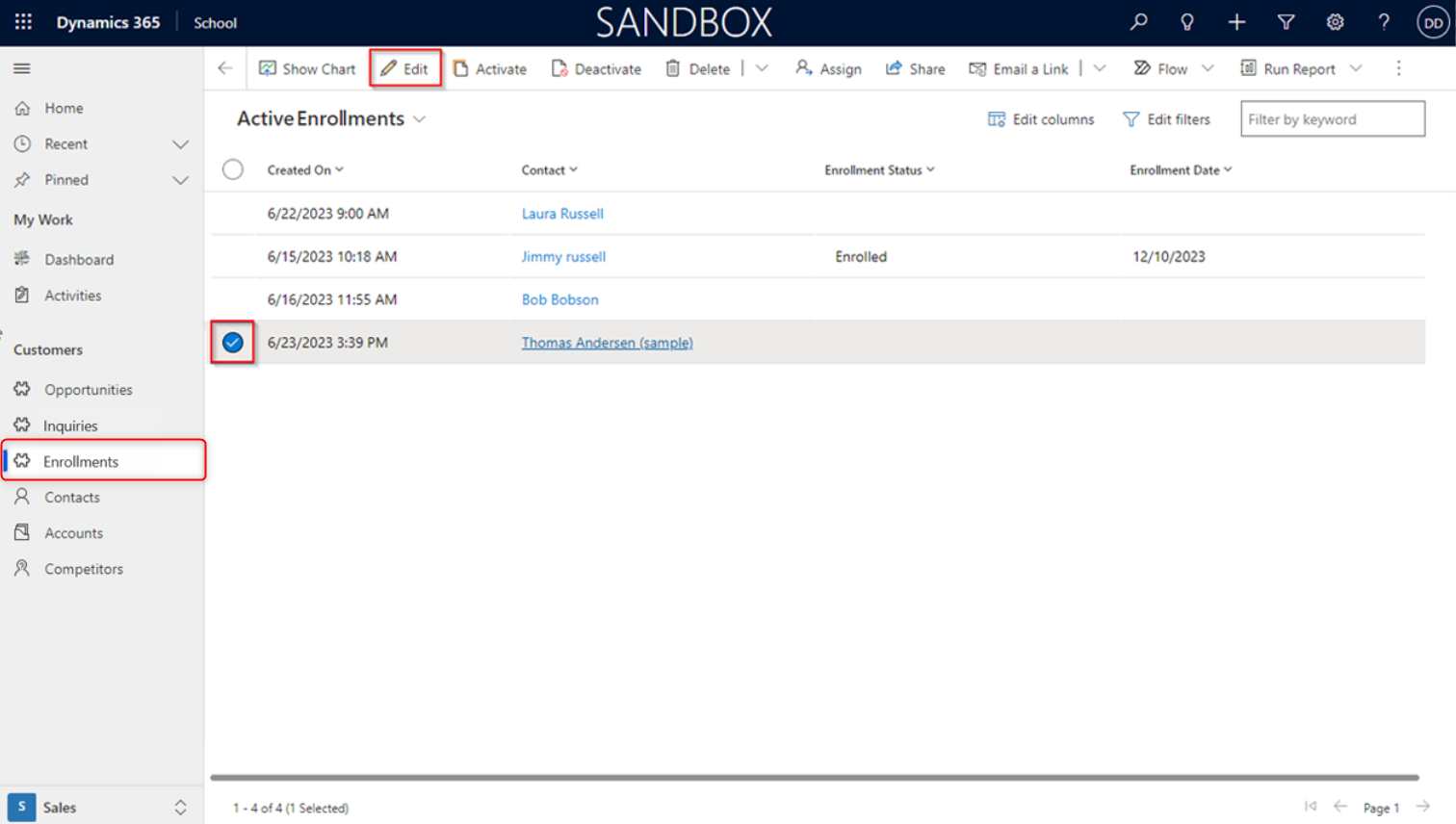This screenshot has height=824, width=1456.
Task: Open the advanced find funnel icon
Action: [1286, 22]
